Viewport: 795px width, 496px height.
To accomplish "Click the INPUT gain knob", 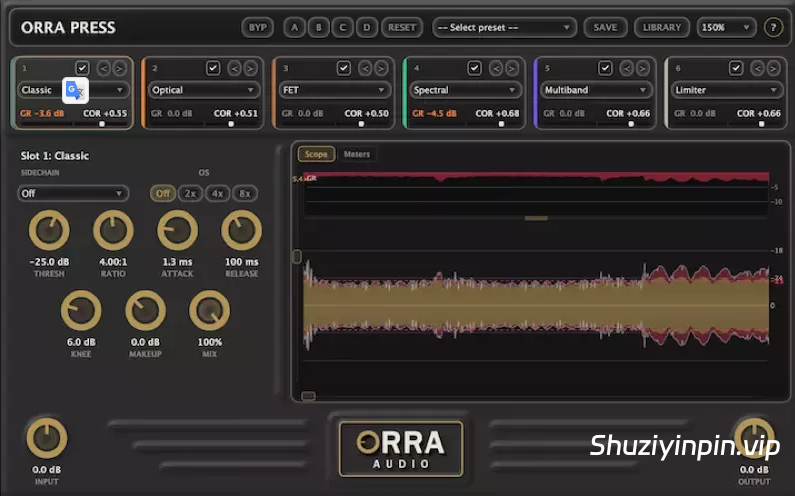I will click(47, 438).
